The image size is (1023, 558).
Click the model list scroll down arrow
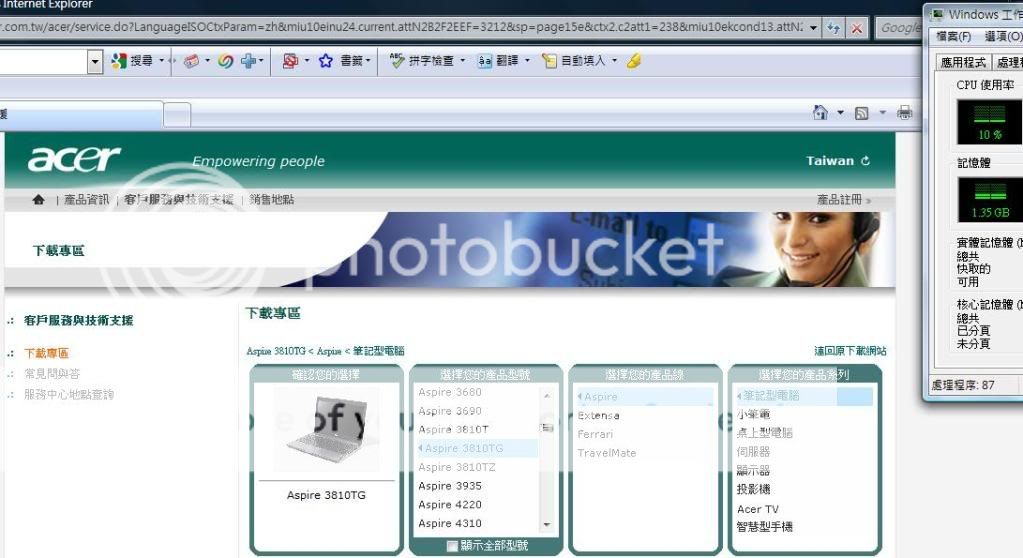click(x=547, y=525)
